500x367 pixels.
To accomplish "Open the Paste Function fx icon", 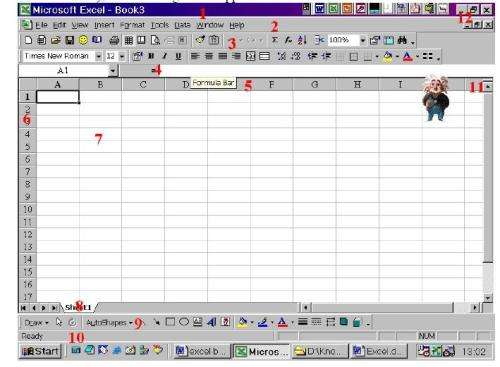I will pos(288,40).
